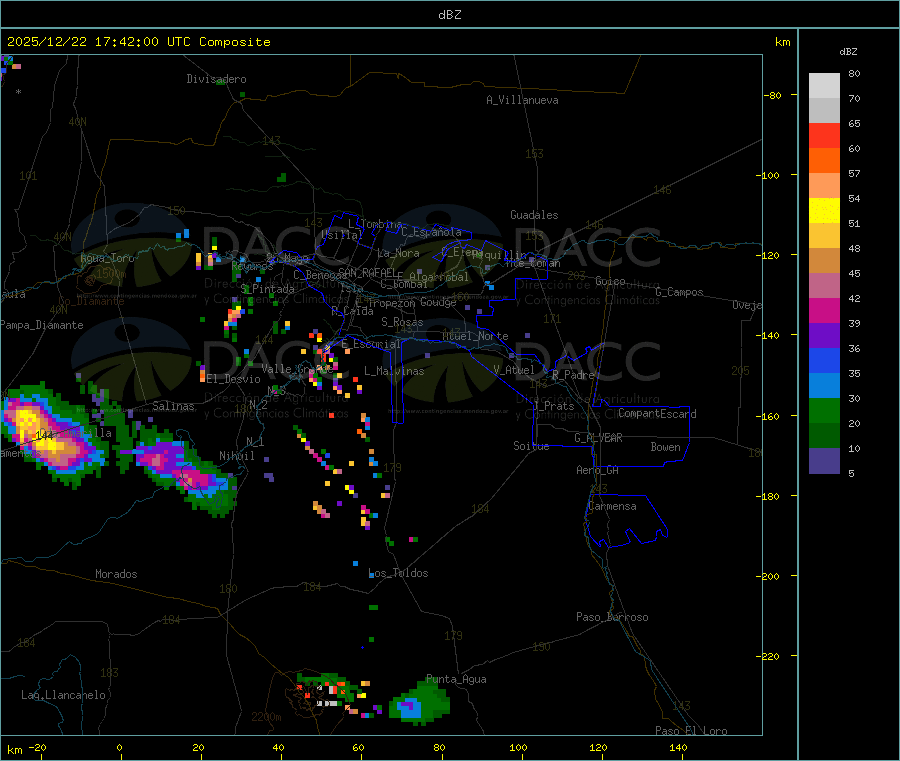Click the Bowen place label
This screenshot has height=761, width=900.
[x=666, y=447]
